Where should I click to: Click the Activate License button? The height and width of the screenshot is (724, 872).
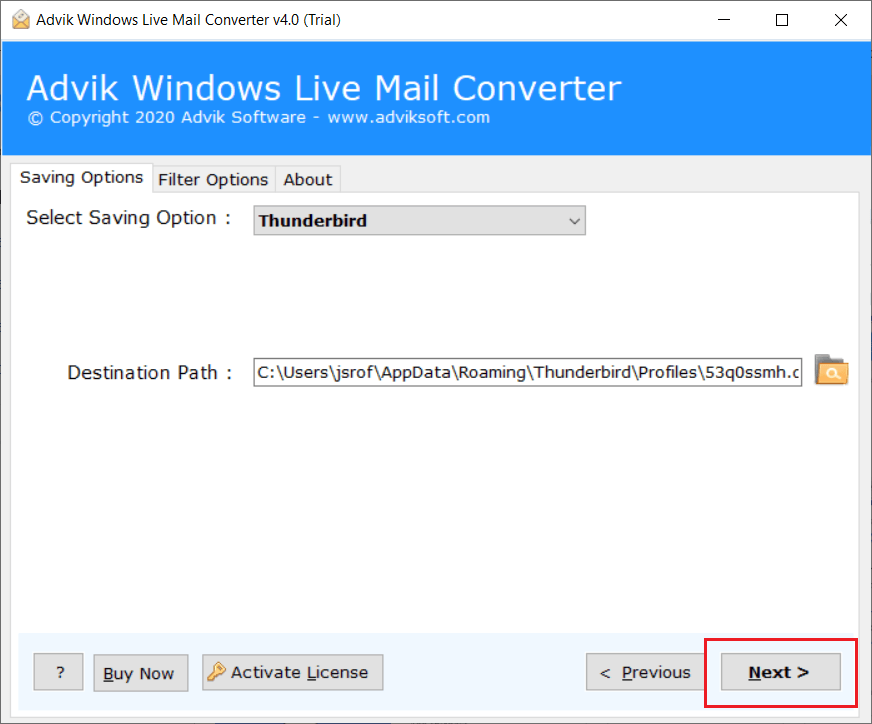point(293,672)
